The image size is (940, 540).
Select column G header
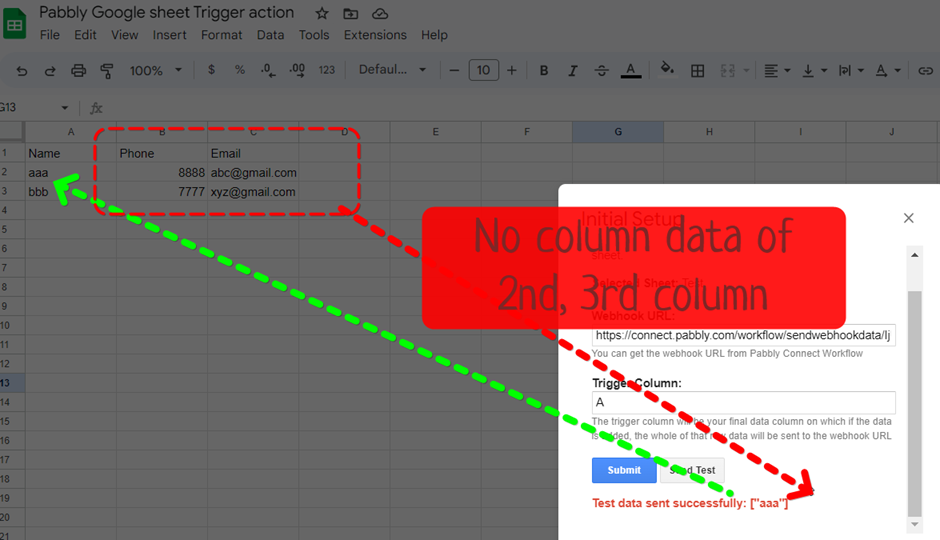click(x=618, y=132)
